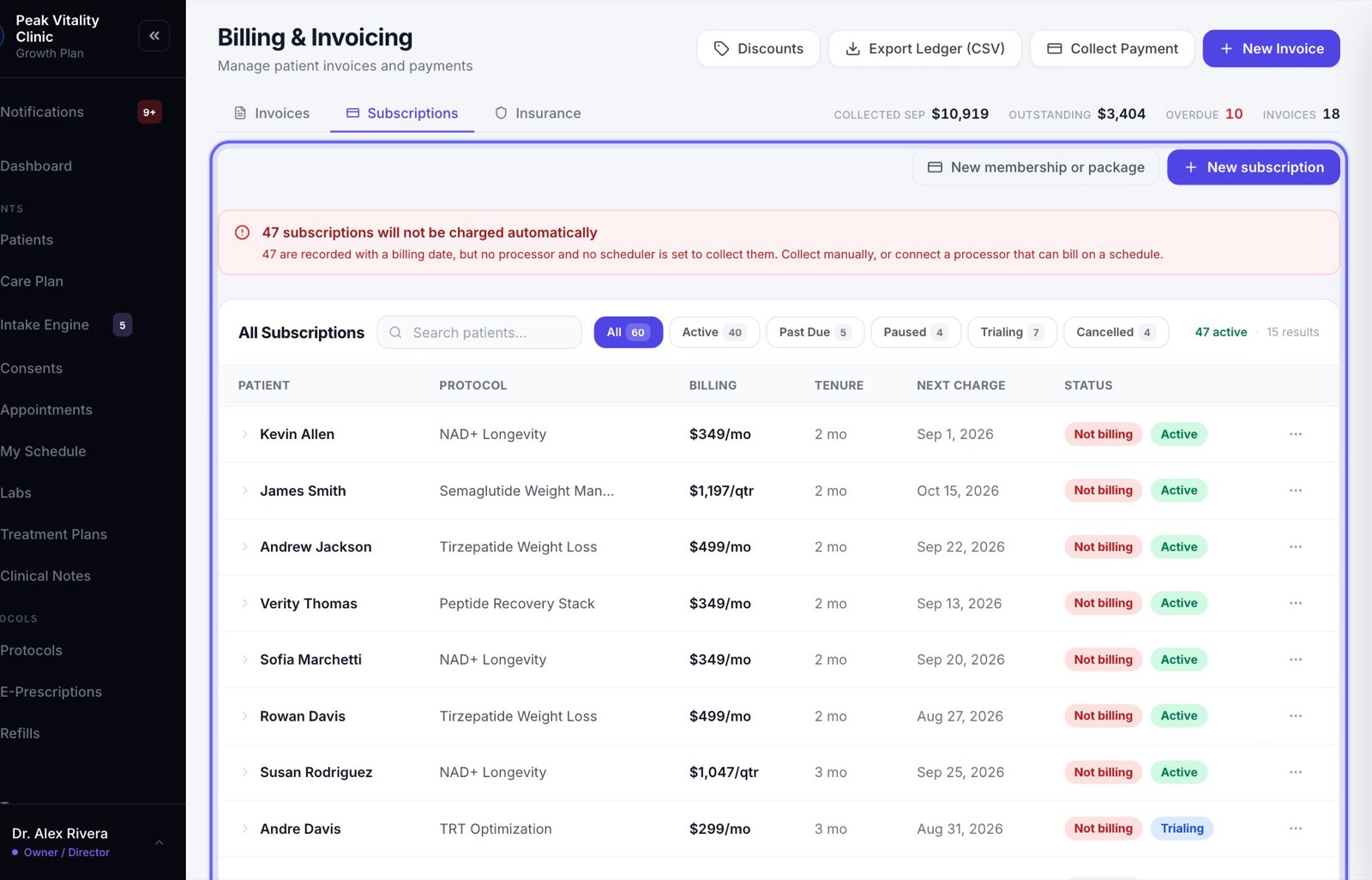Click the search magnifier icon
The width and height of the screenshot is (1372, 880).
pyautogui.click(x=395, y=333)
